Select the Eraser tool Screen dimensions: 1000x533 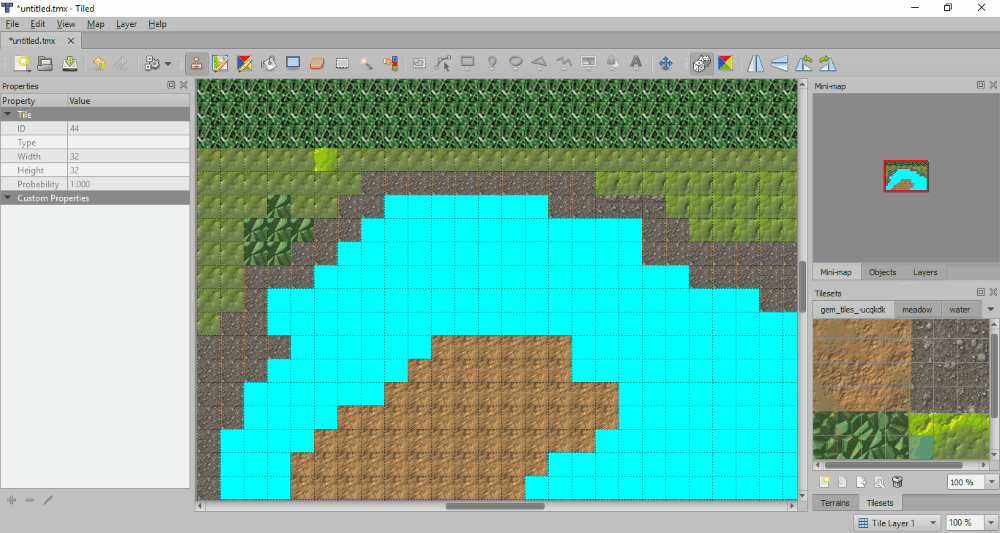[318, 63]
